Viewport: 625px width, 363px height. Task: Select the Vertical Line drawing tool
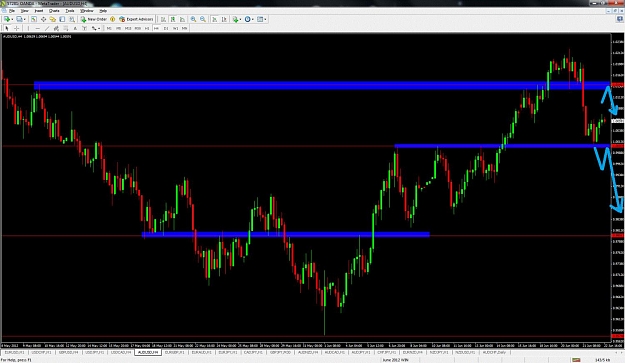click(28, 28)
